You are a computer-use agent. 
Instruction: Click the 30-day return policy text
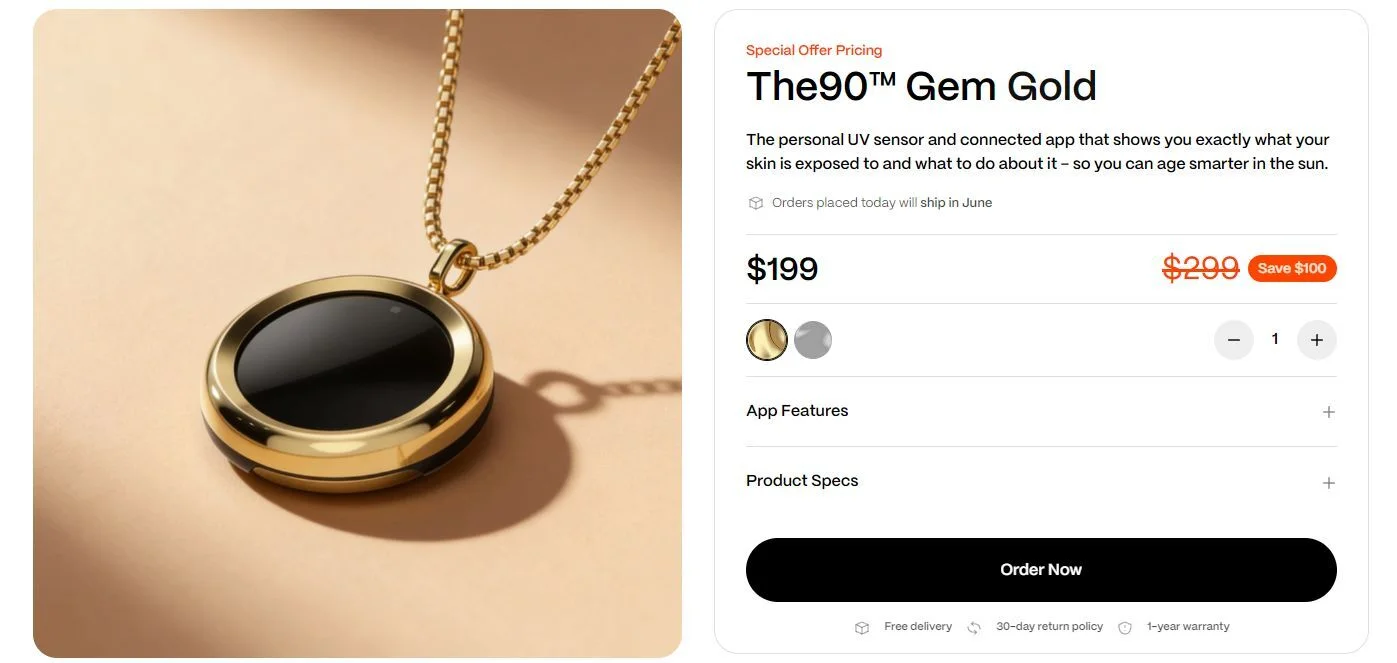[1049, 627]
